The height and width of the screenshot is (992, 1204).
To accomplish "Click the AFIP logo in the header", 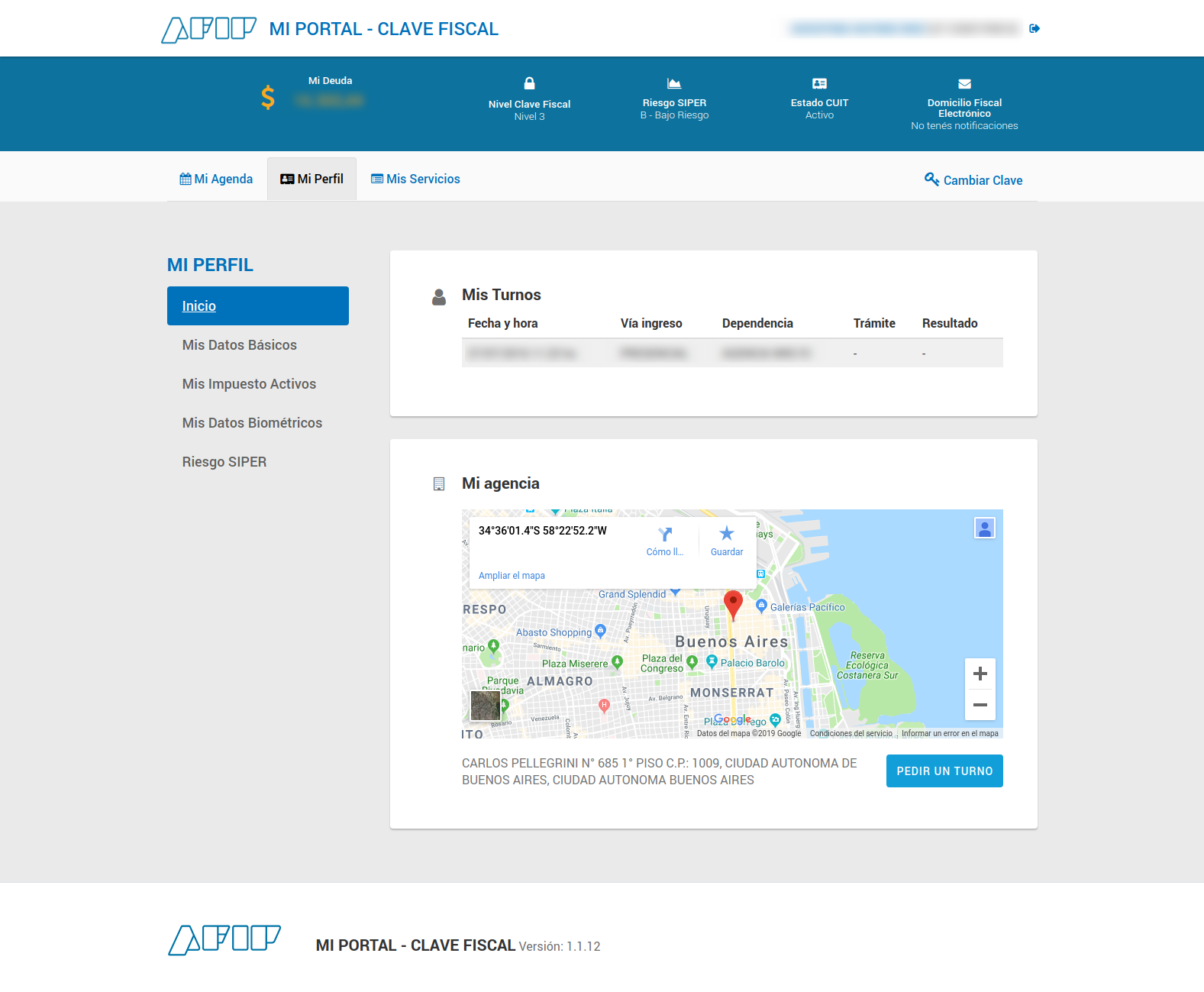I will 208,29.
